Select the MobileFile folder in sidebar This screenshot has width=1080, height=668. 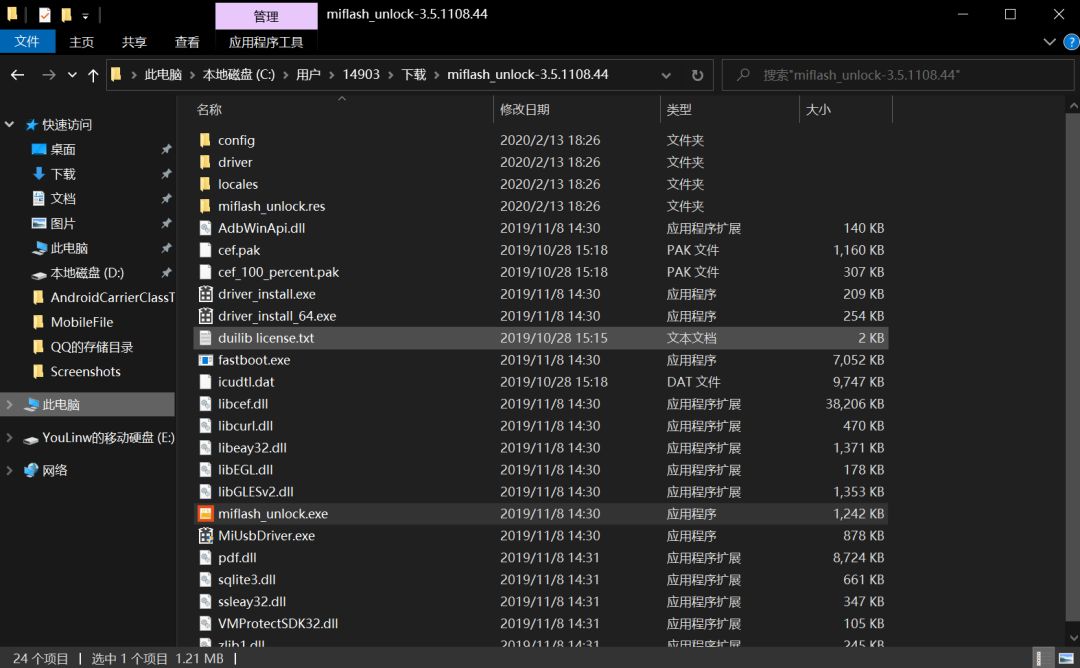(x=82, y=322)
